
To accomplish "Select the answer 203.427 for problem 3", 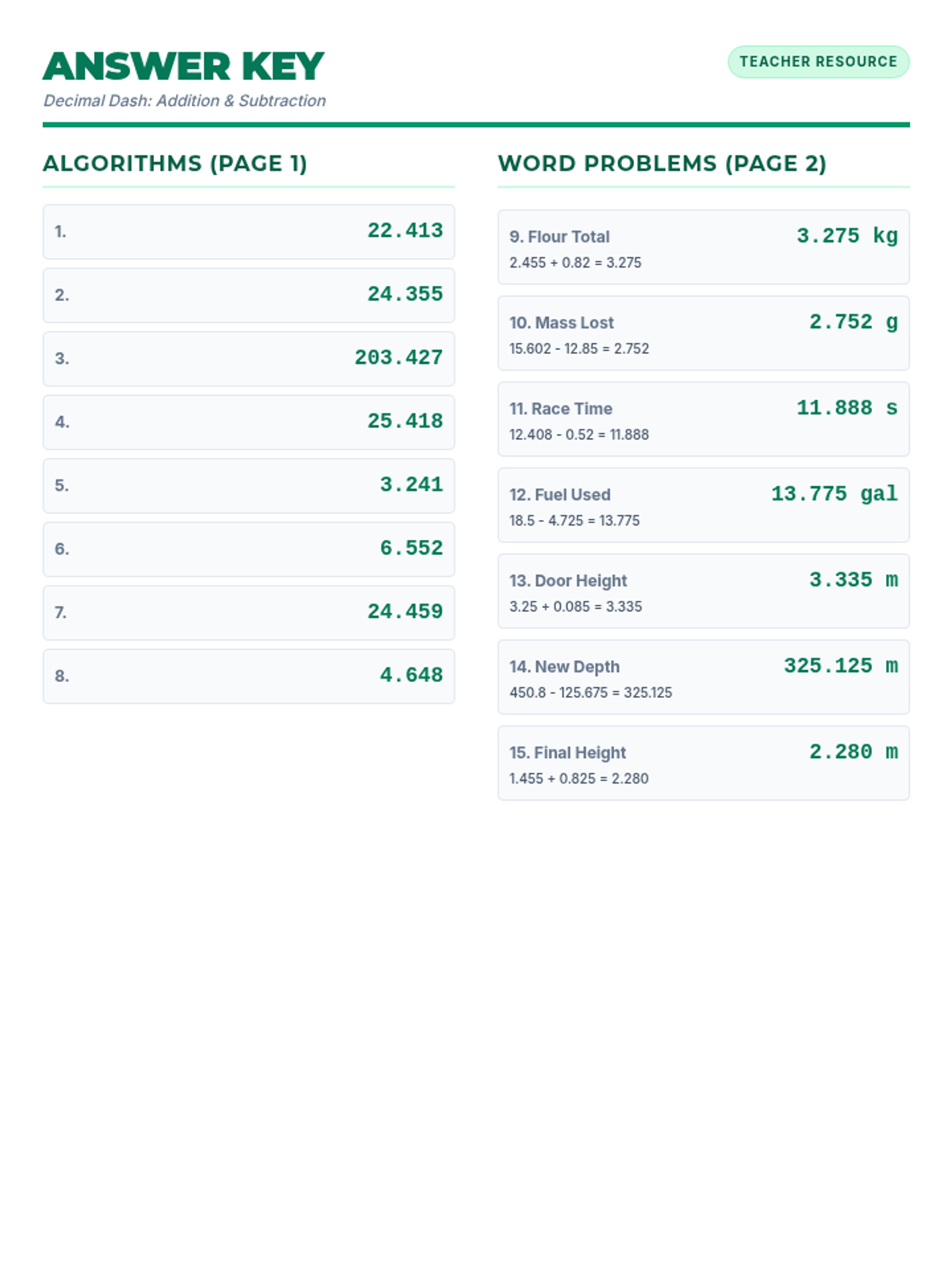I will pos(398,358).
